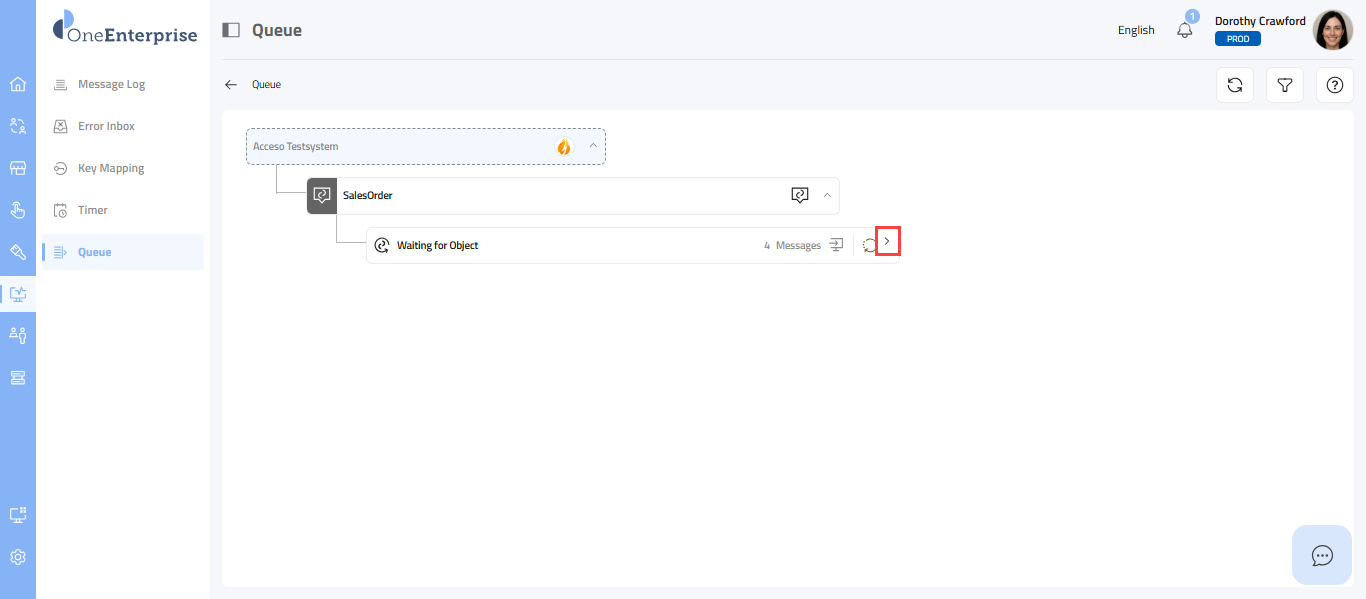This screenshot has height=599, width=1366.
Task: Click Dorothy Crawford's profile avatar
Action: (1332, 30)
